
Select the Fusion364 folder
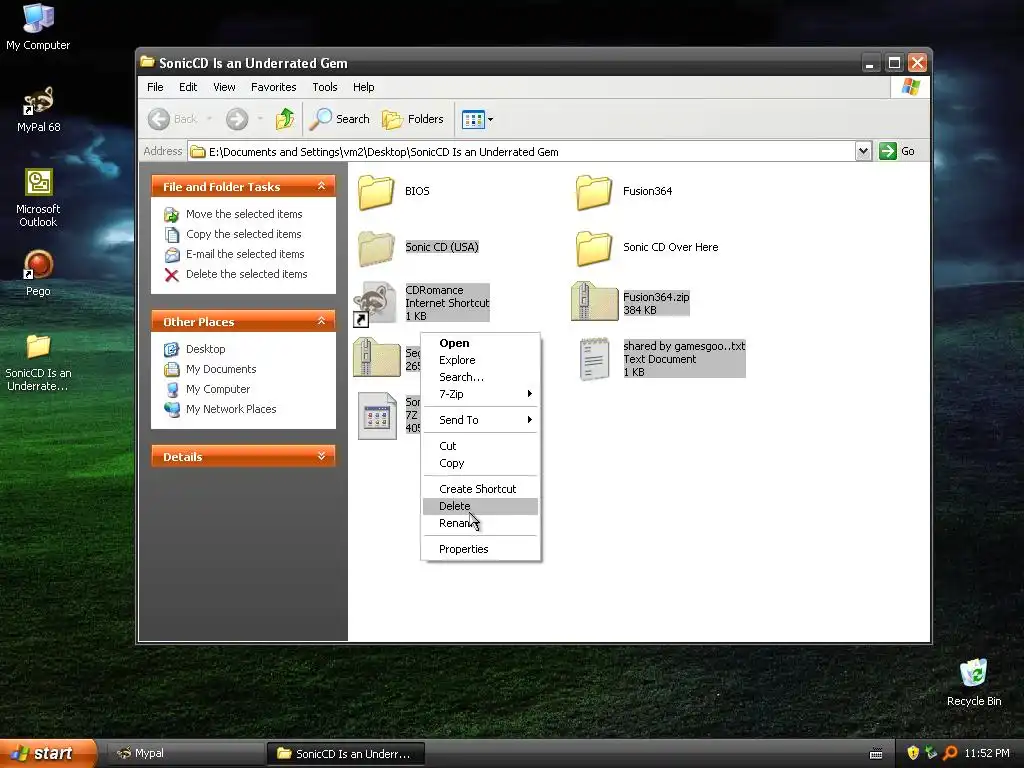[624, 191]
